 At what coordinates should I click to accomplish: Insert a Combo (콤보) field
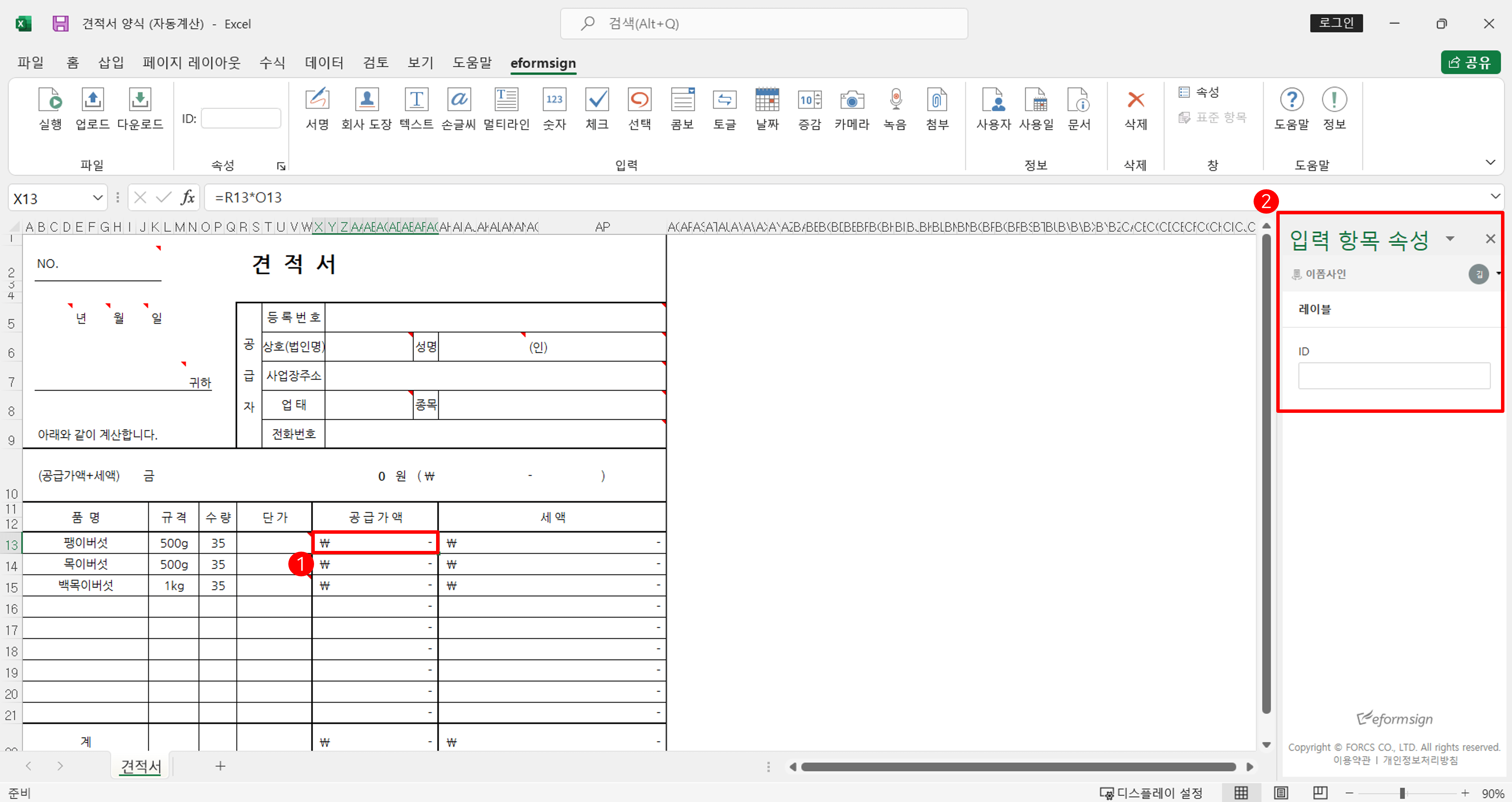point(682,109)
